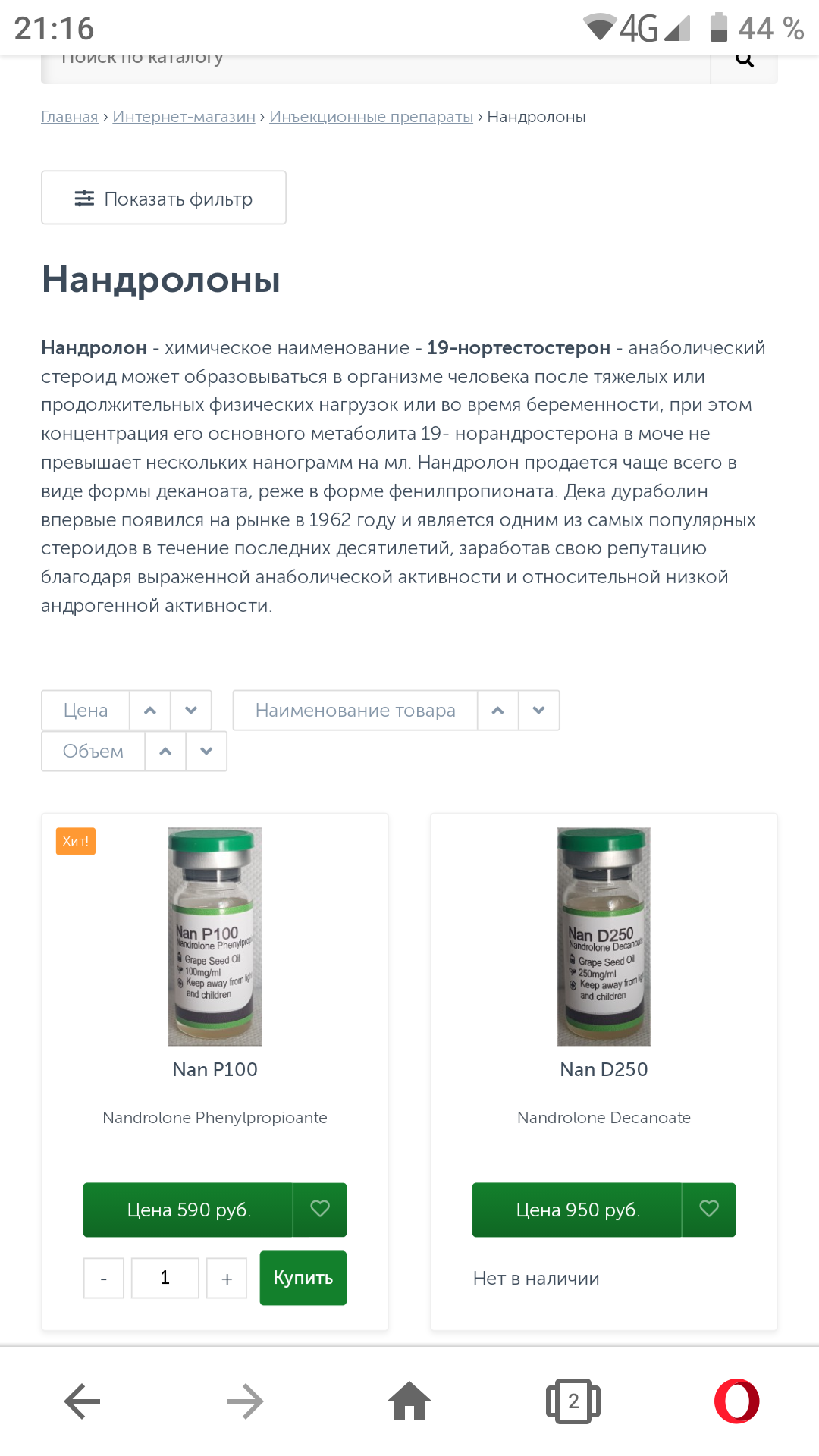Sort by product name descending arrow
The width and height of the screenshot is (819, 1456).
pos(539,711)
